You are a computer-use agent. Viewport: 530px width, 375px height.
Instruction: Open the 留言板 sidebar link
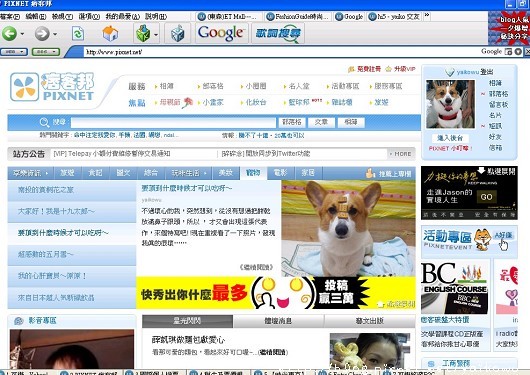[x=498, y=104]
